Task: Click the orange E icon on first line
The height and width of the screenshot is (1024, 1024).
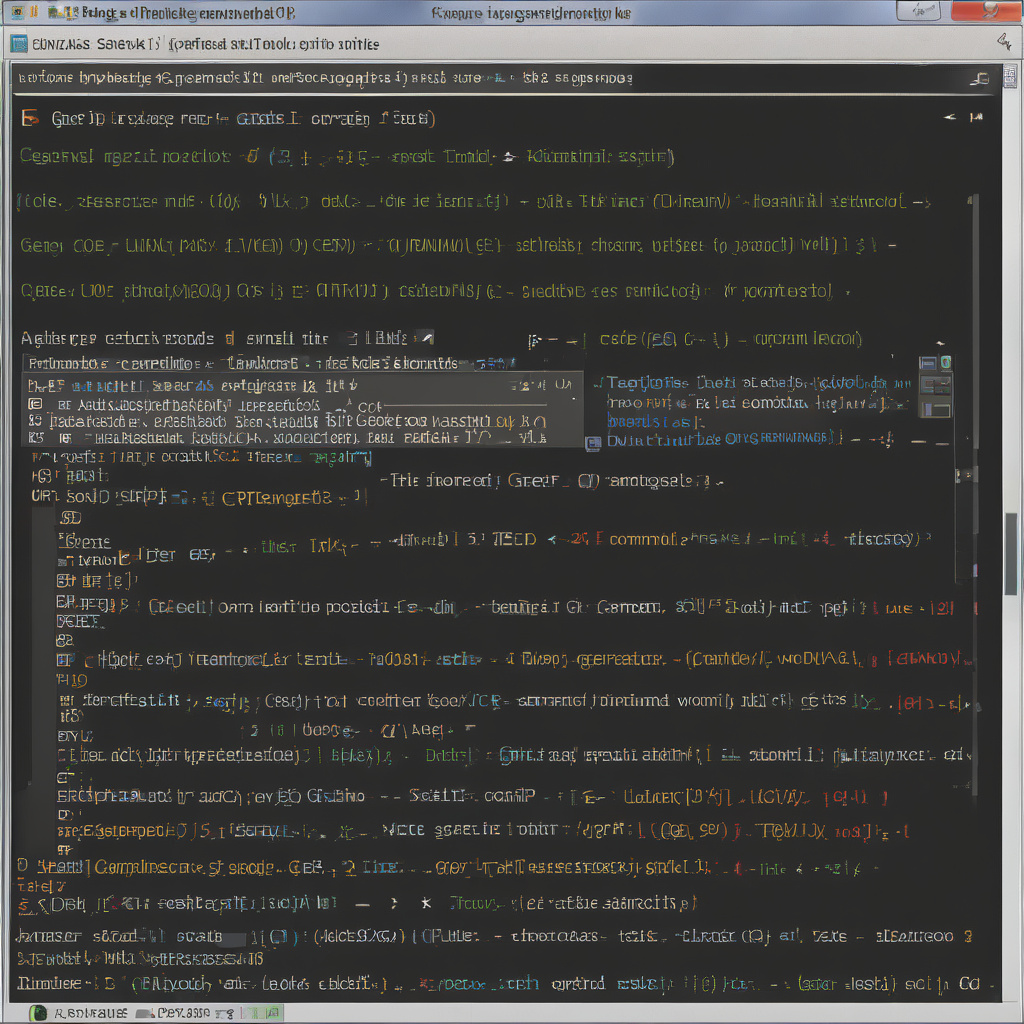Action: point(29,118)
